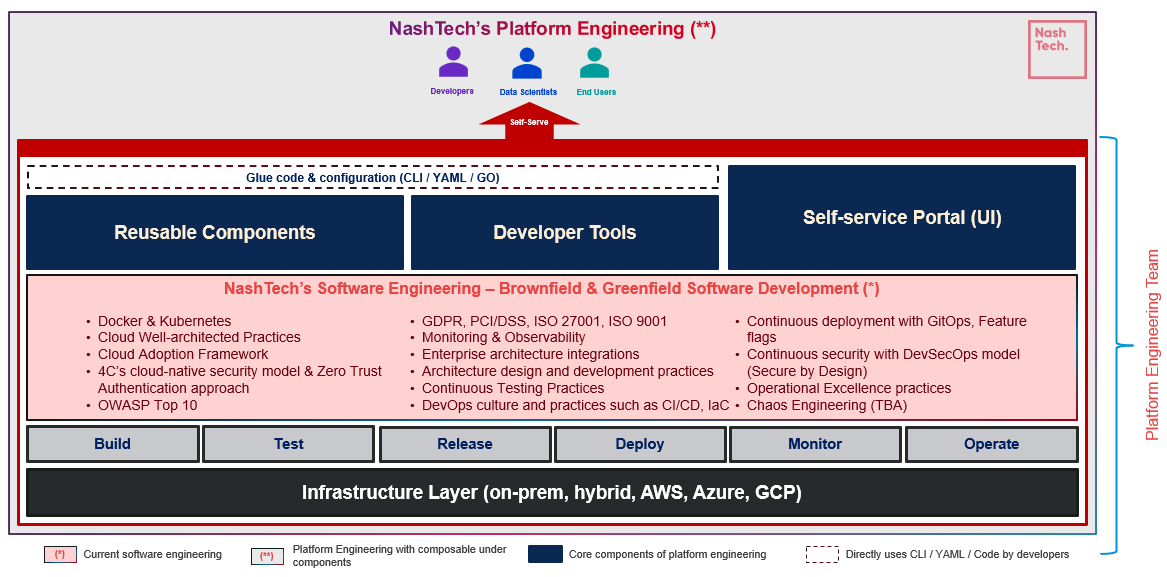Select the Developer Tools block
Viewport: 1167px width, 577px height.
click(x=564, y=233)
